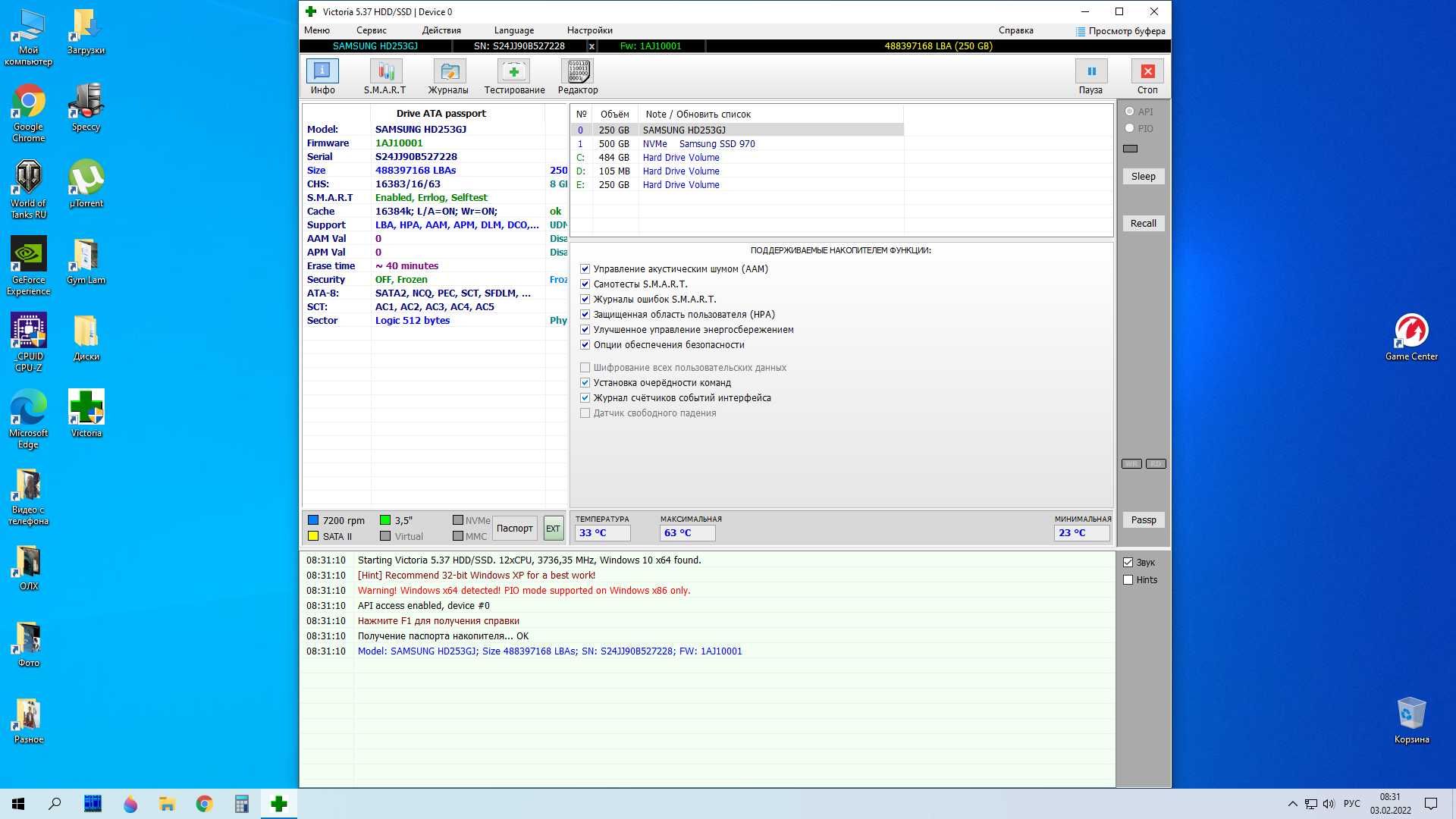Open the Тестирование toolbar icon

[513, 72]
